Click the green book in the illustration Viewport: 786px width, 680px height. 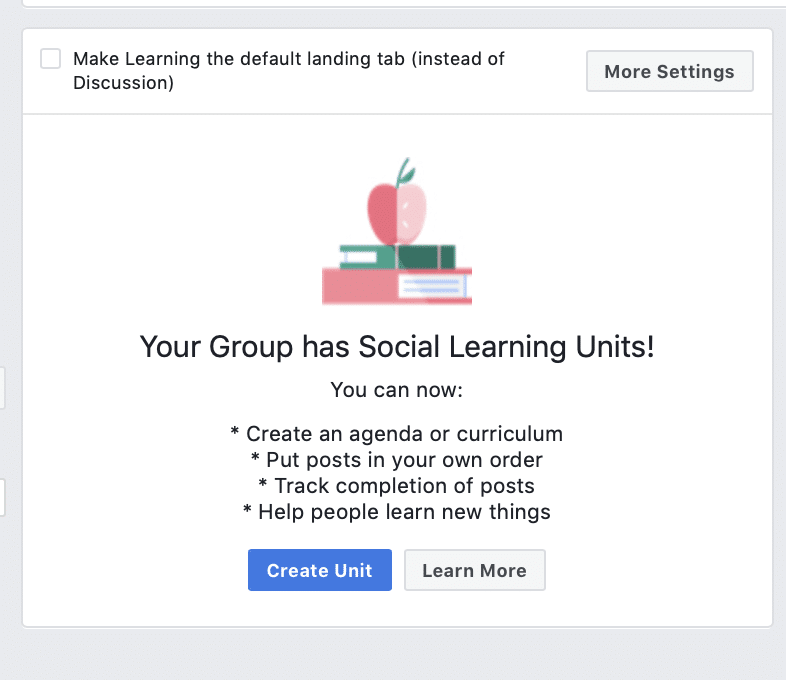tap(398, 257)
